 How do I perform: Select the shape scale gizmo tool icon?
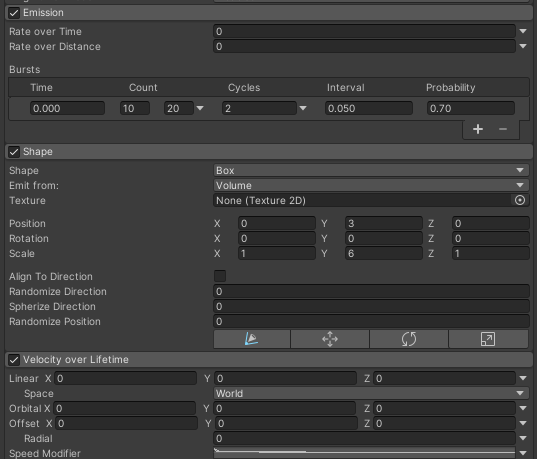[488, 339]
